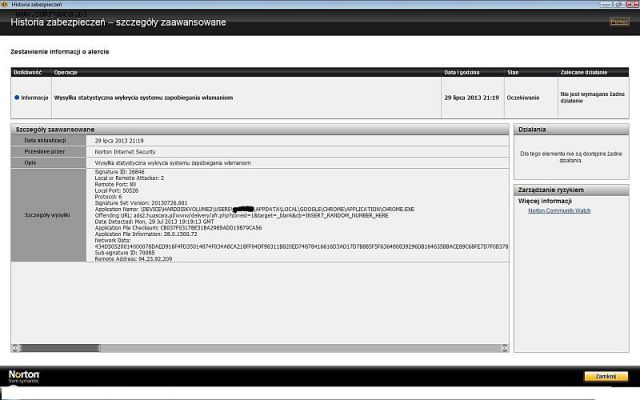Click the Szczegóły zaawansowane panel header
Image resolution: width=640 pixels, height=400 pixels.
[x=260, y=129]
